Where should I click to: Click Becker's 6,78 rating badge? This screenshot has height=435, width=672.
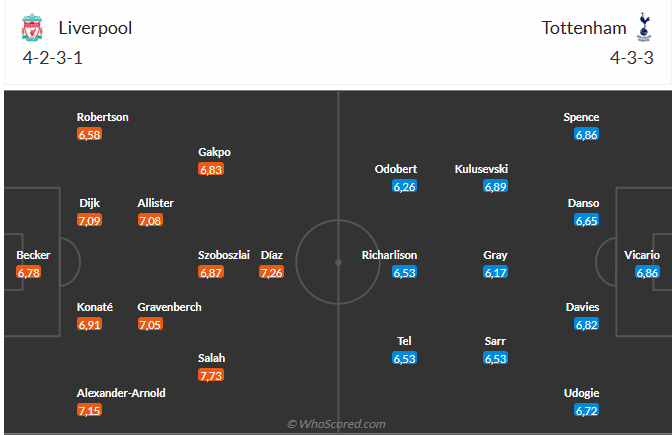point(29,272)
